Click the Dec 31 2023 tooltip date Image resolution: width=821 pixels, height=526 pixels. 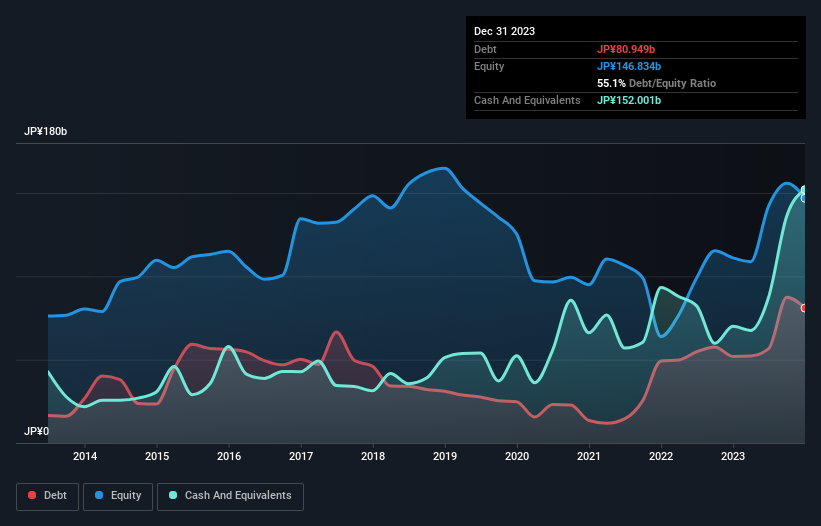(x=504, y=31)
